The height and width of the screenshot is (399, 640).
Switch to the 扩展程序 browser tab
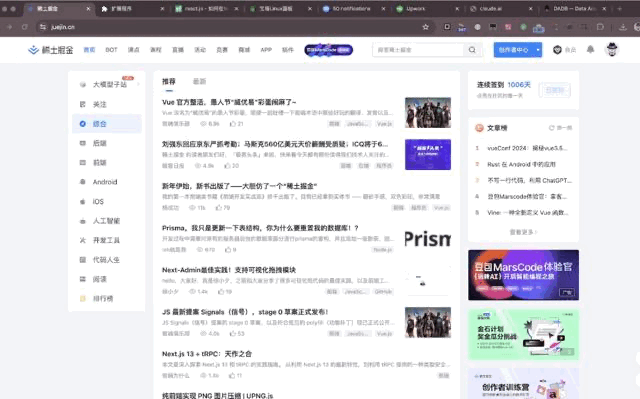coord(131,9)
